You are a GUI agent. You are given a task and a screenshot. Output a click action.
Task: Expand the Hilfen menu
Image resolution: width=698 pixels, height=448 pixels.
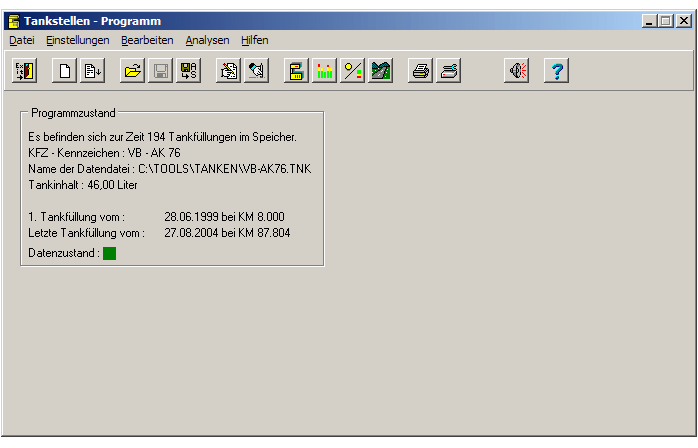pos(254,40)
